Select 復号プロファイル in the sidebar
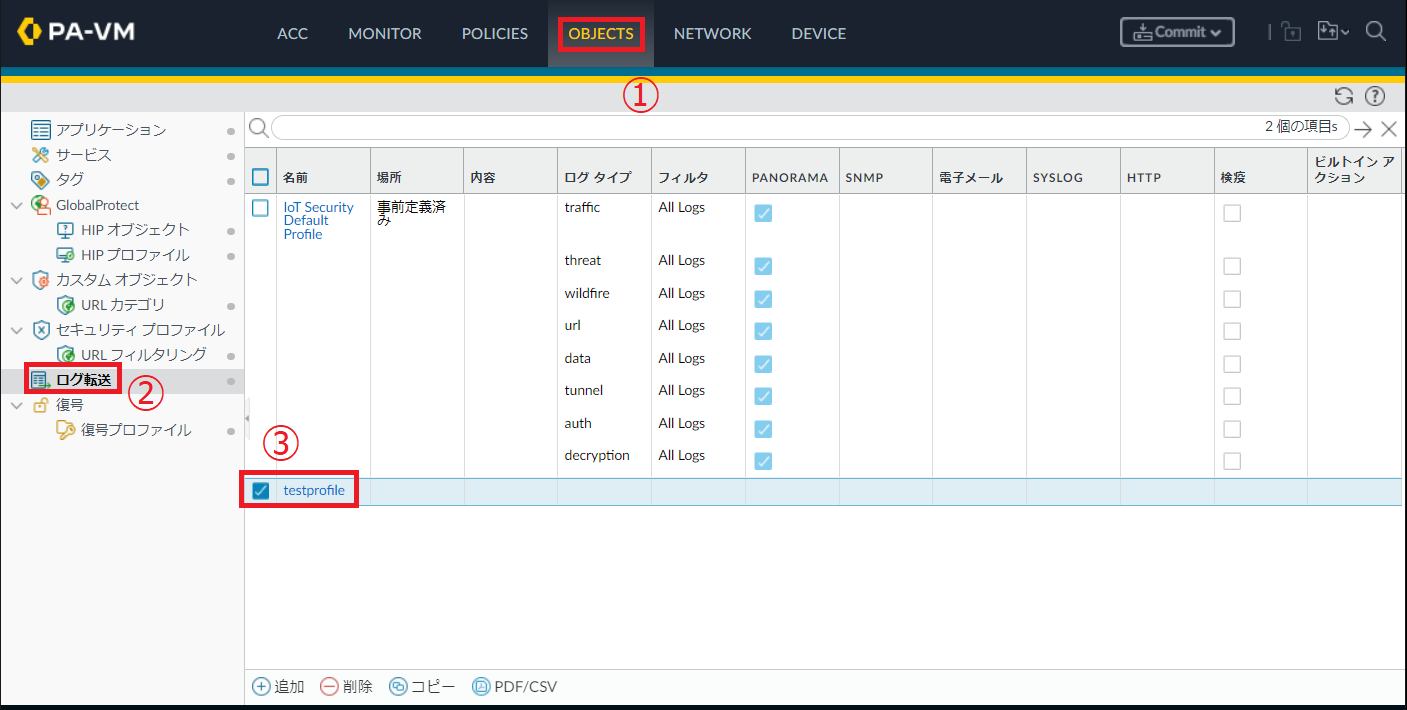 135,430
